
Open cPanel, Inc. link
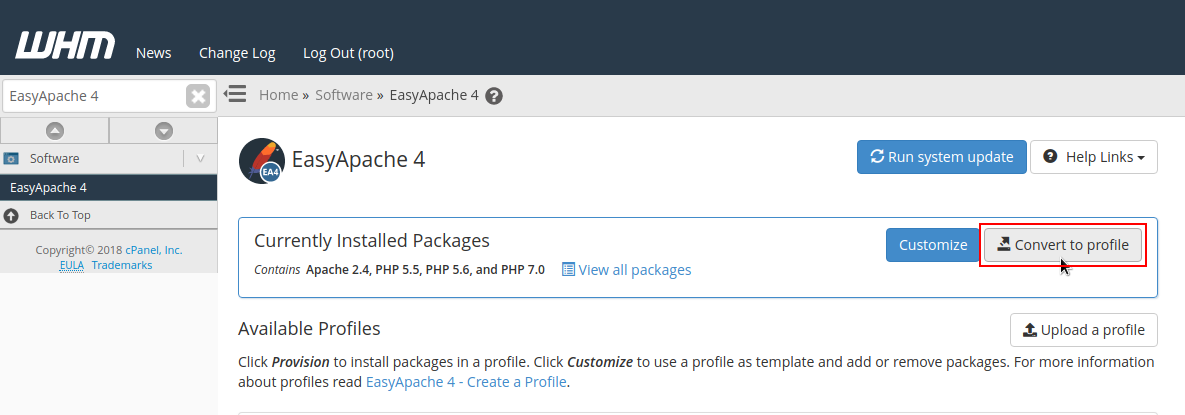tap(154, 250)
